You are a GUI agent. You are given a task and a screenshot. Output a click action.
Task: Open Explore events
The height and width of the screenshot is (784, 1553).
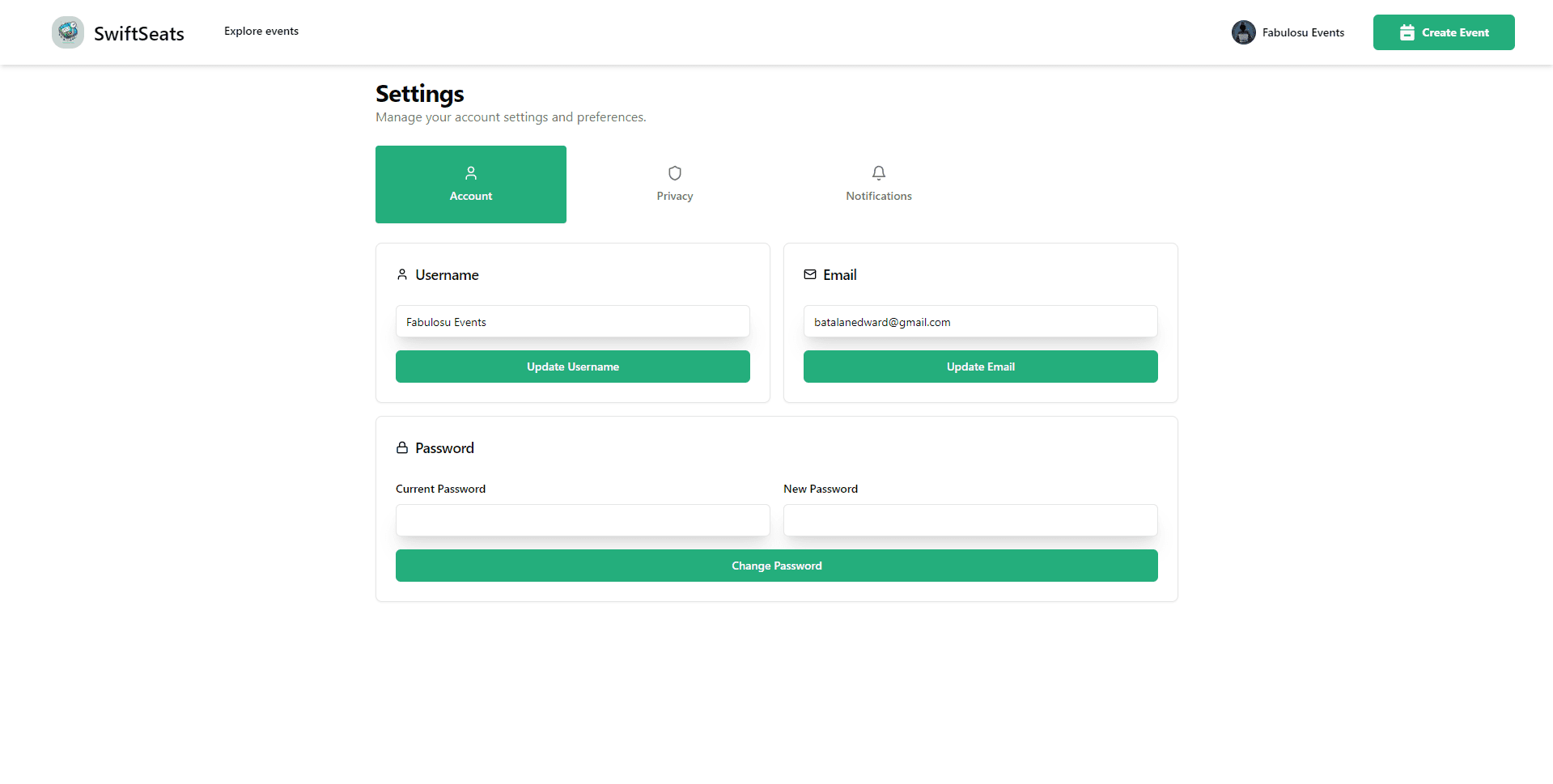pos(261,31)
